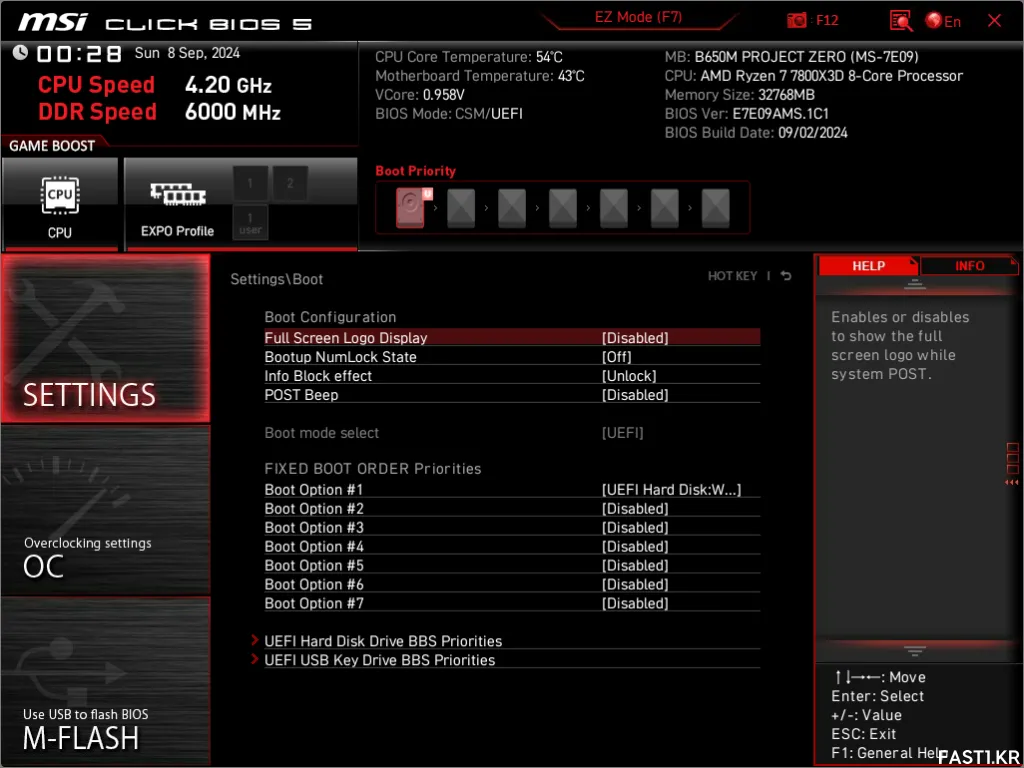The height and width of the screenshot is (768, 1024).
Task: Select the EXPO user profile 1
Action: [x=250, y=222]
